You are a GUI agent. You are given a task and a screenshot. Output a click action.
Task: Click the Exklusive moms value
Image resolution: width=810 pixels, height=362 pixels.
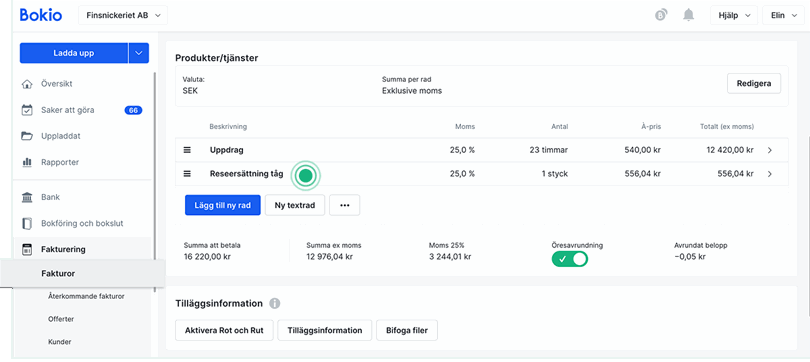(x=412, y=91)
